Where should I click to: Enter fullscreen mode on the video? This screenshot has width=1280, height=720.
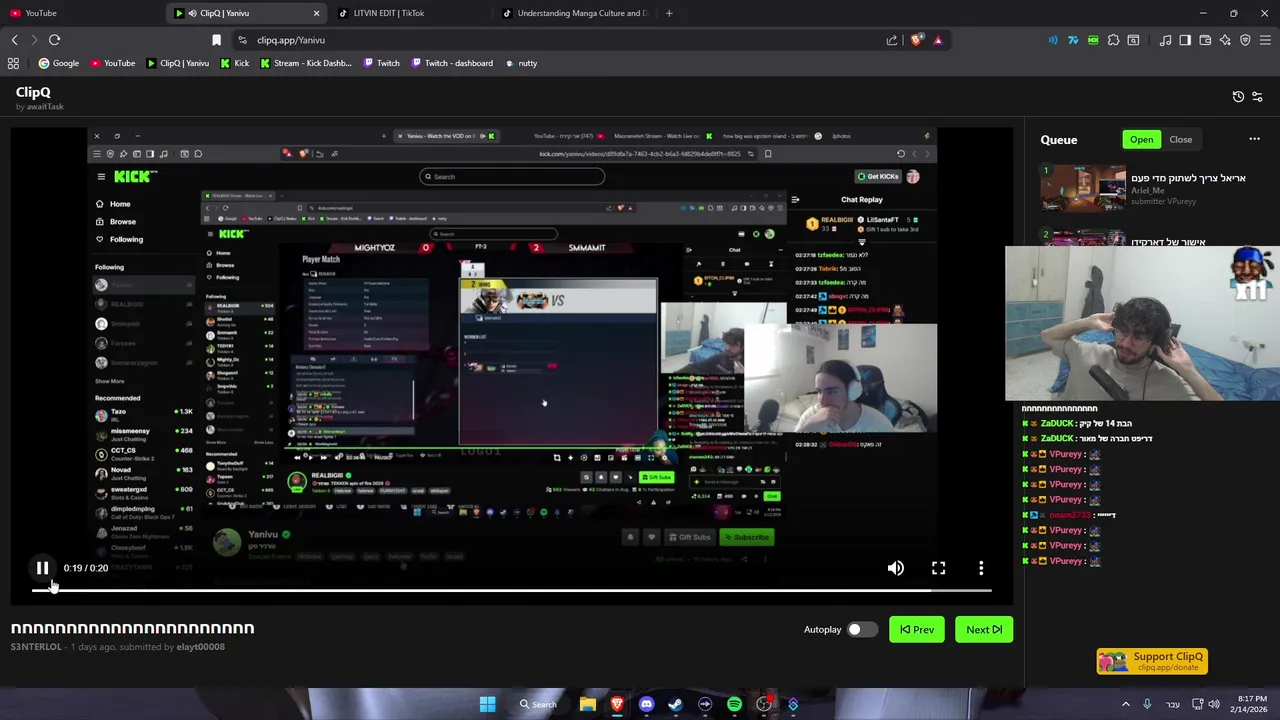click(938, 568)
